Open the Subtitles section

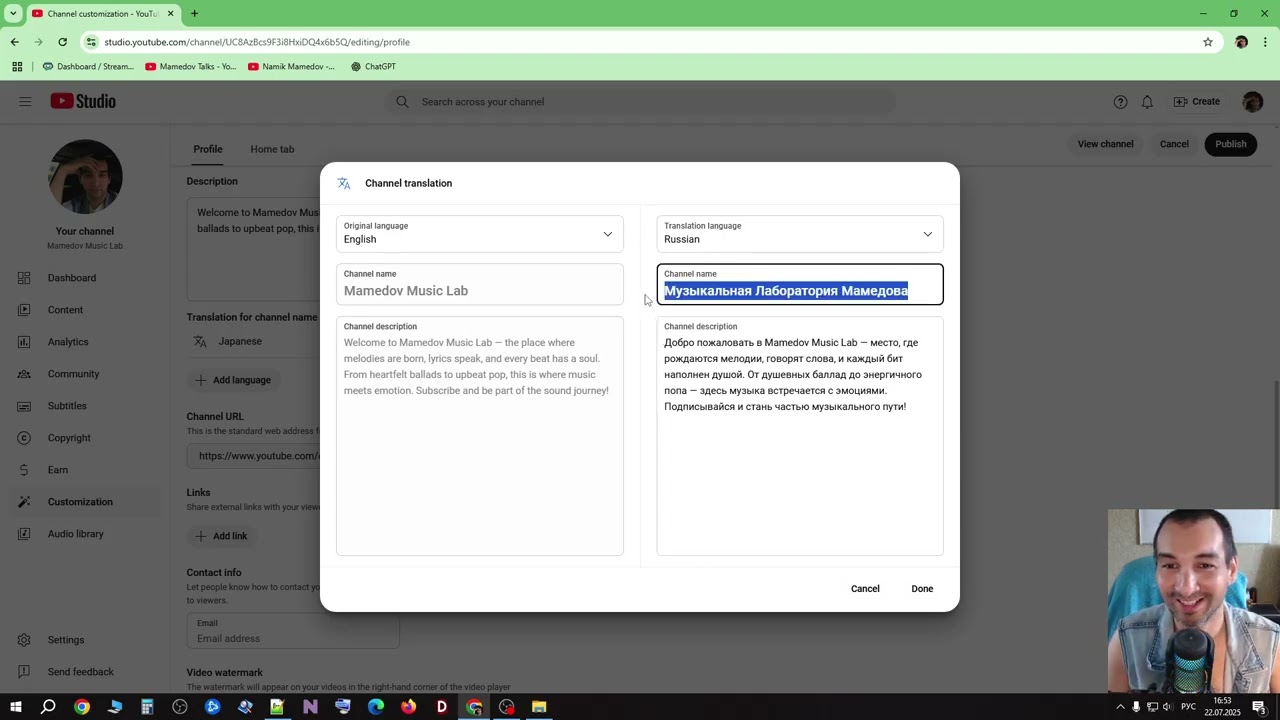pyautogui.click(x=67, y=406)
